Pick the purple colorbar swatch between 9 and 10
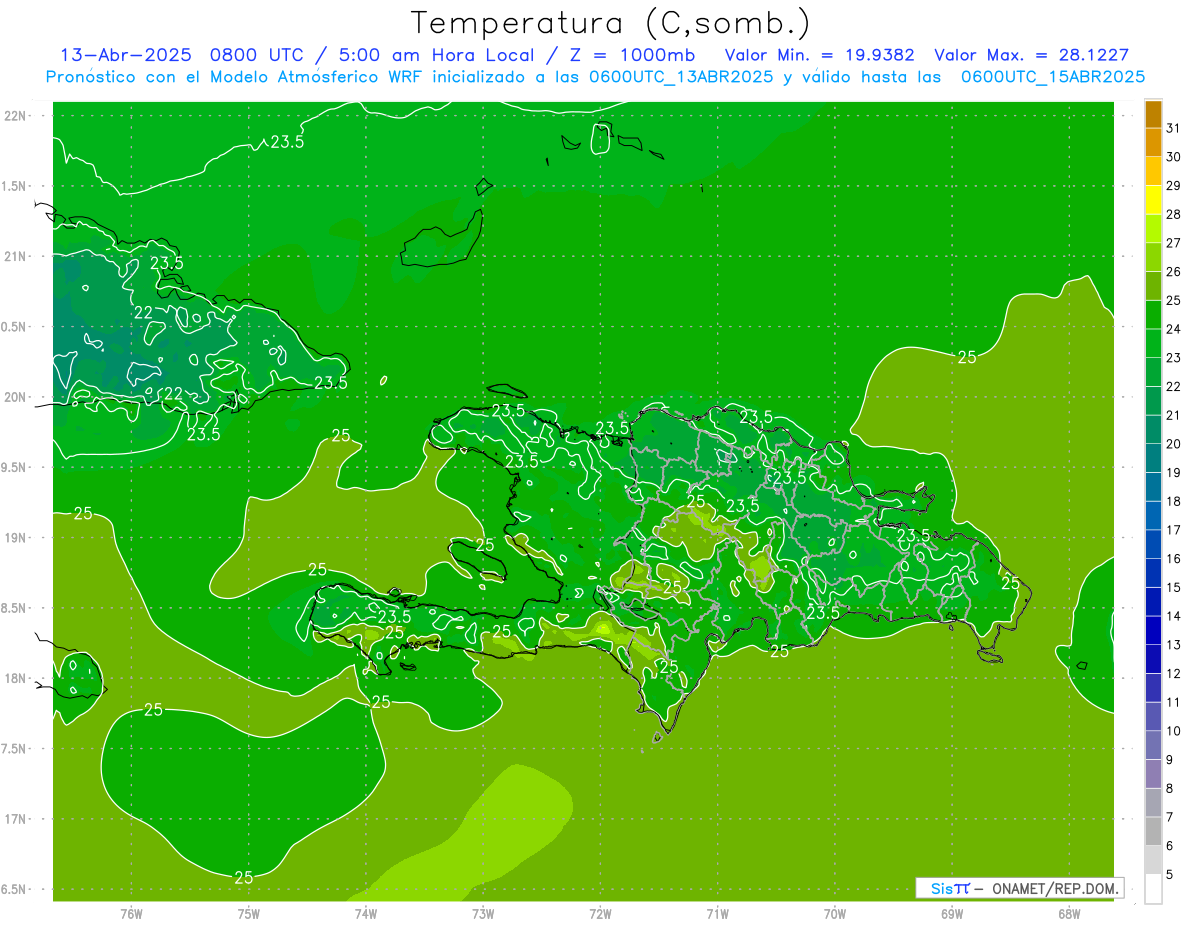This screenshot has height=927, width=1200. [1153, 745]
